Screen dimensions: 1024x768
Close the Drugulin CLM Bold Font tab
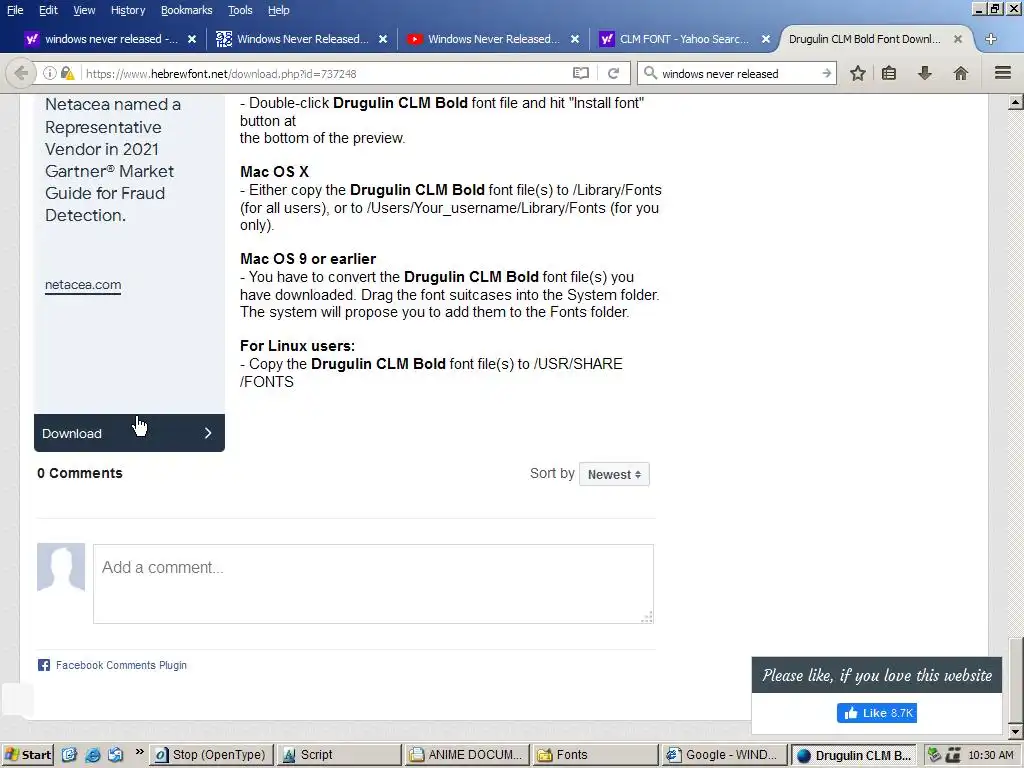pyautogui.click(x=957, y=39)
